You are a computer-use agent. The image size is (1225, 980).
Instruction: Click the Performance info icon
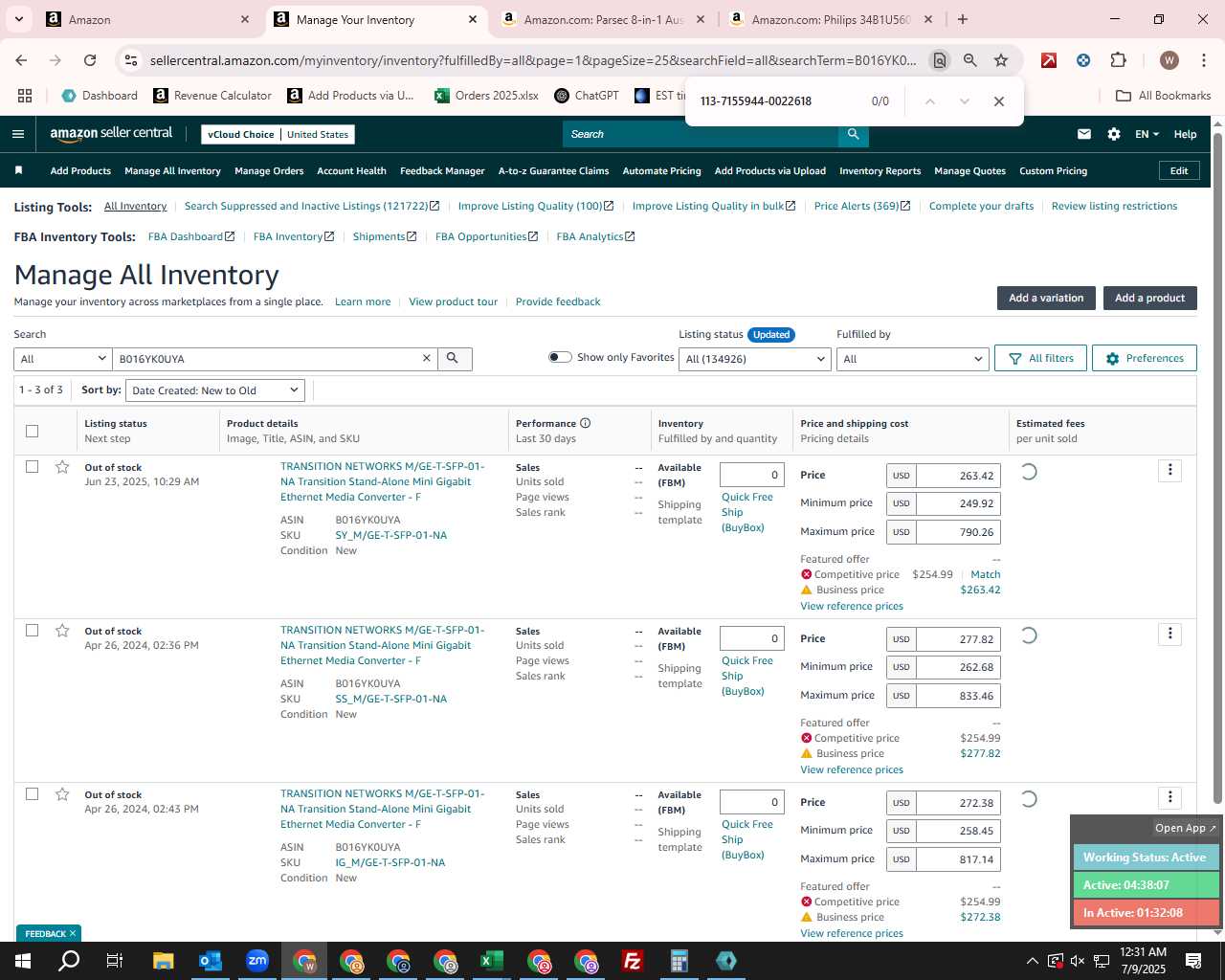(x=585, y=423)
